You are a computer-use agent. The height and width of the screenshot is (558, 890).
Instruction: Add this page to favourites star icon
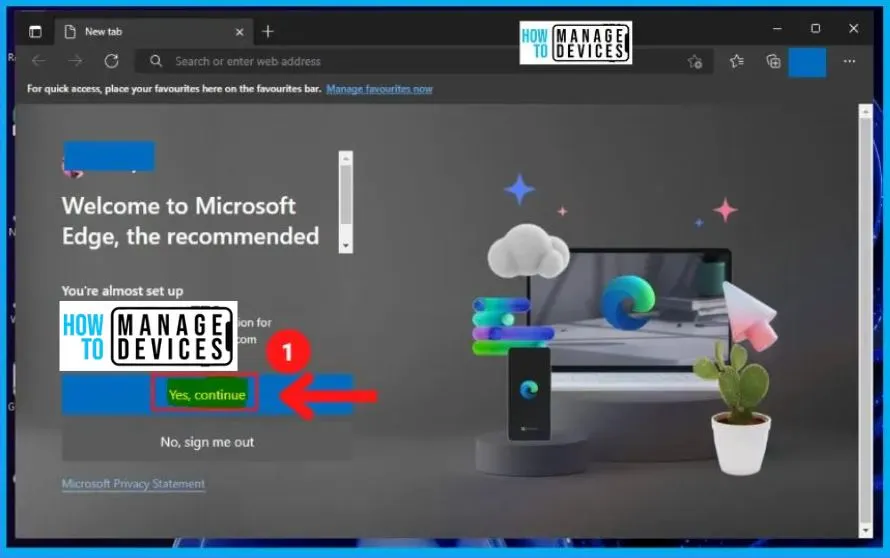[695, 61]
